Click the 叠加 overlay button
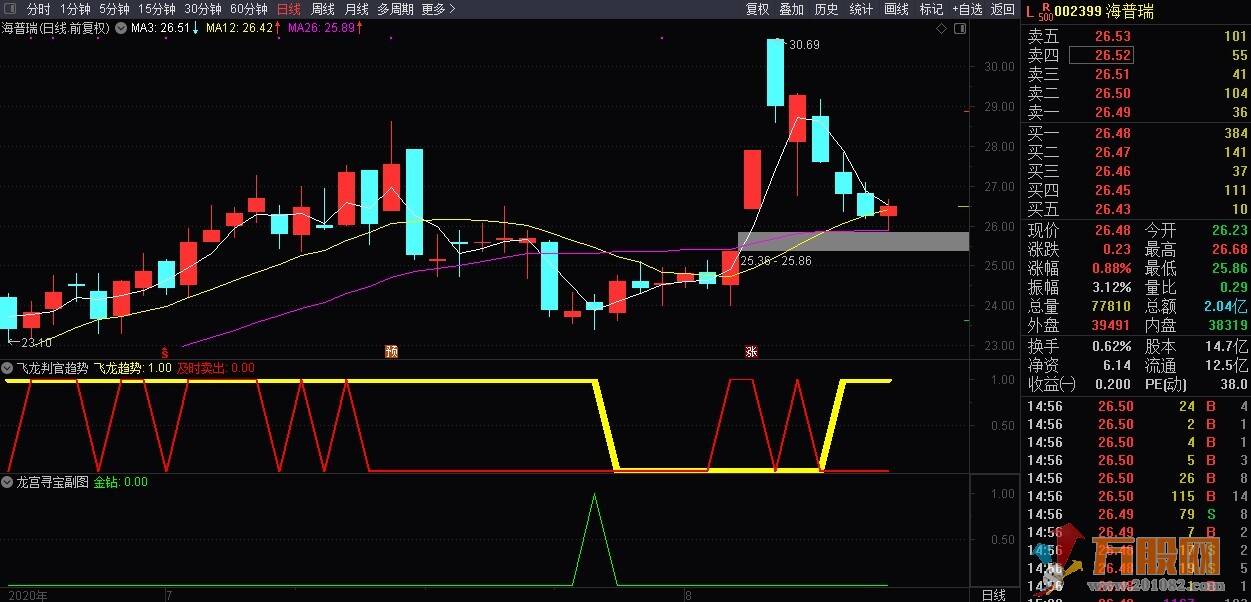 (791, 9)
